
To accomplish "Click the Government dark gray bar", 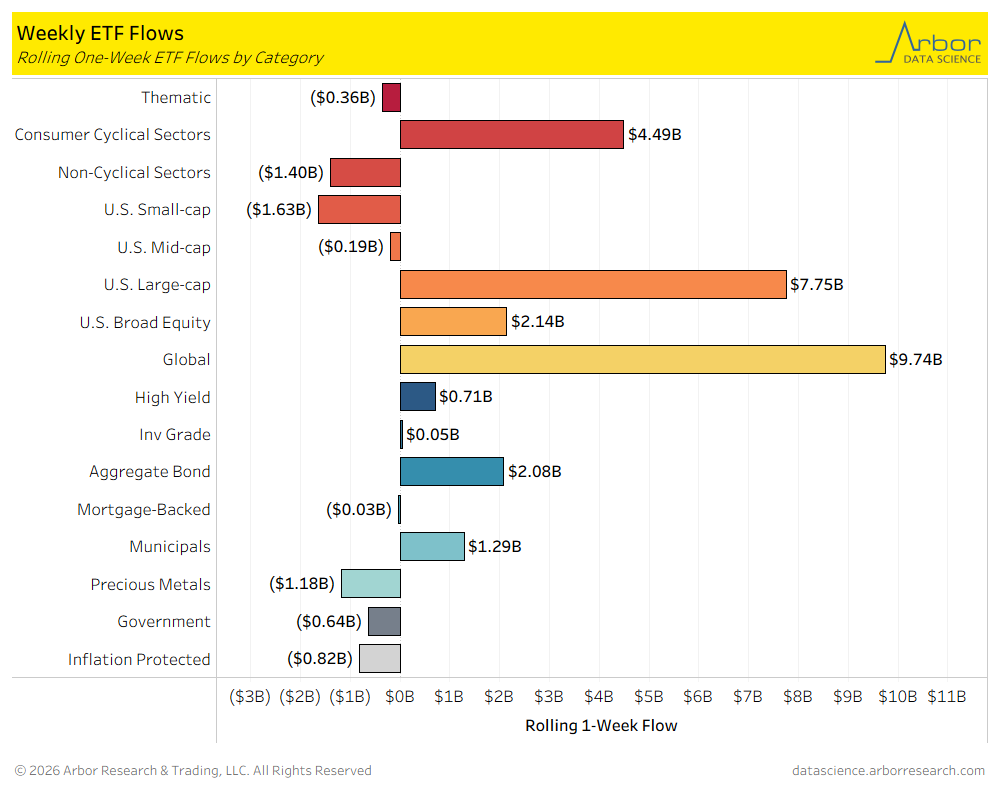I will [384, 621].
